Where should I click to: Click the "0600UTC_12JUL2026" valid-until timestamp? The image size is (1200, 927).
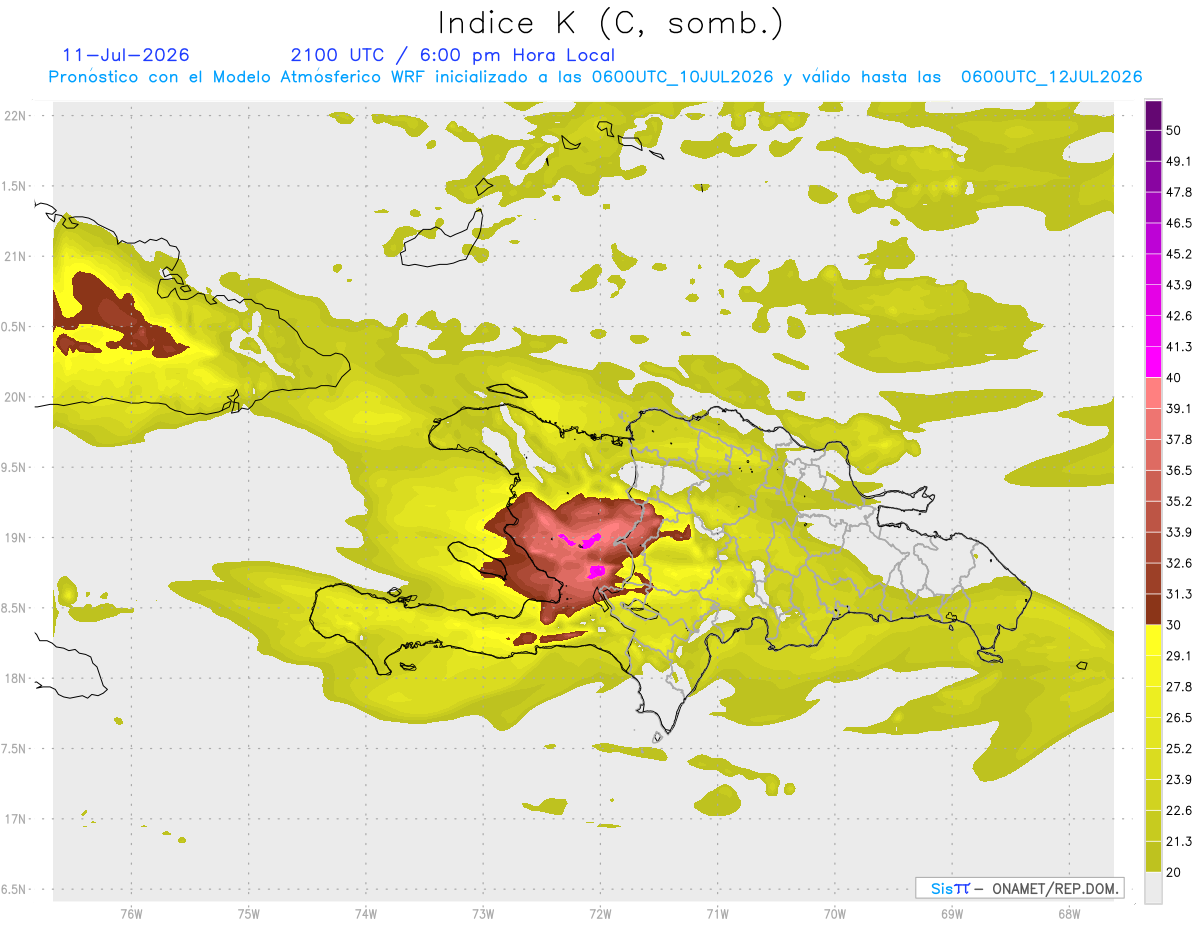pos(1051,77)
